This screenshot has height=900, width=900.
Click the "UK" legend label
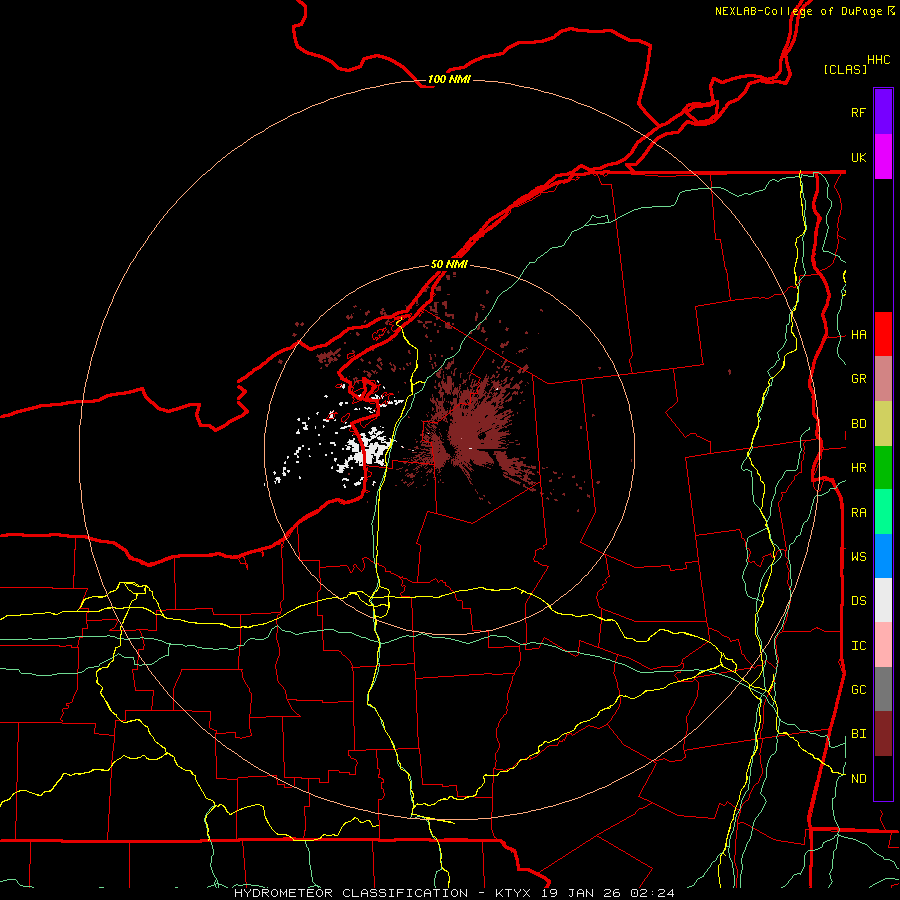[858, 157]
